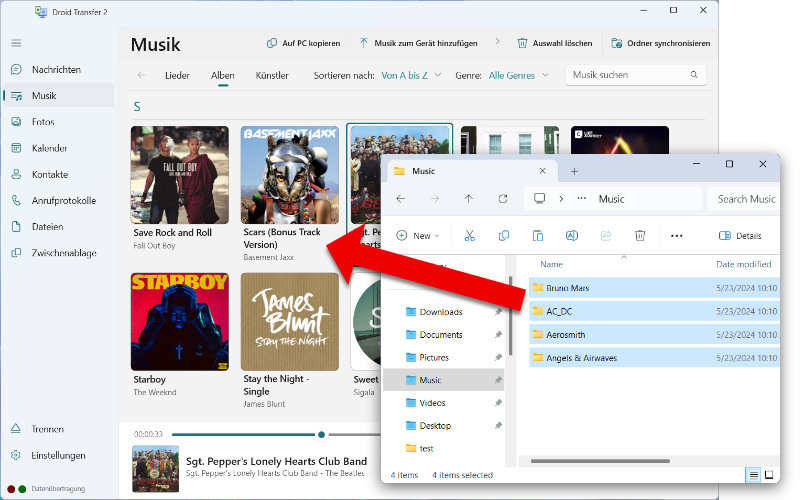Open the Droid Transfer hamburger menu
This screenshot has height=500, width=800.
[x=16, y=43]
